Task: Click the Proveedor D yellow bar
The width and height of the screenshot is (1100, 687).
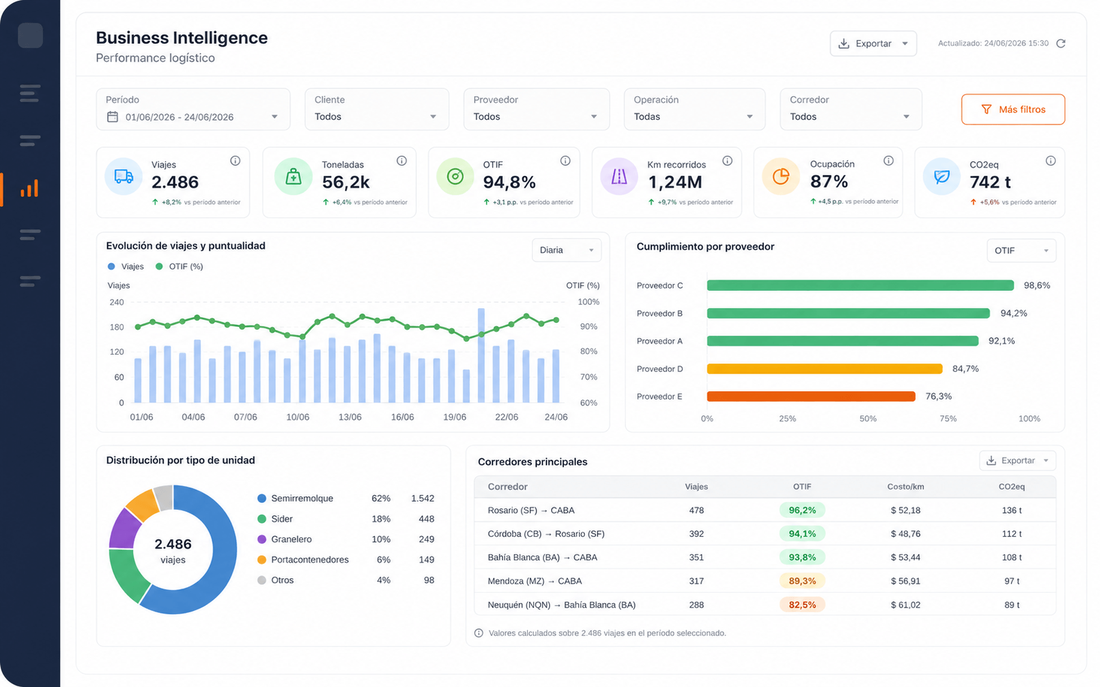Action: pos(824,368)
